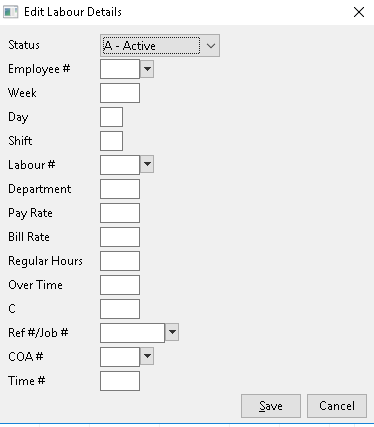
Task: Focus the Week input field
Action: pyautogui.click(x=120, y=93)
